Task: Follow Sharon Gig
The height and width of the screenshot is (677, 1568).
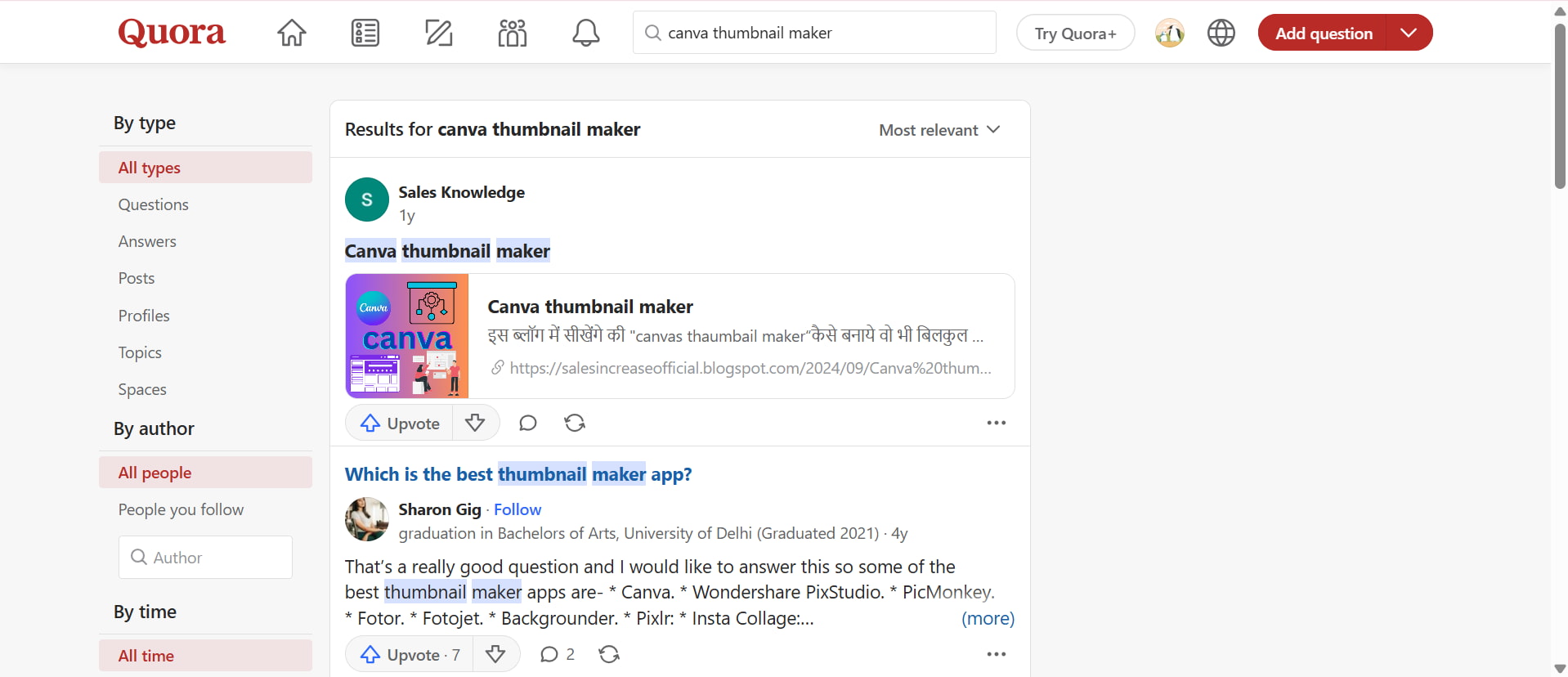Action: point(517,509)
